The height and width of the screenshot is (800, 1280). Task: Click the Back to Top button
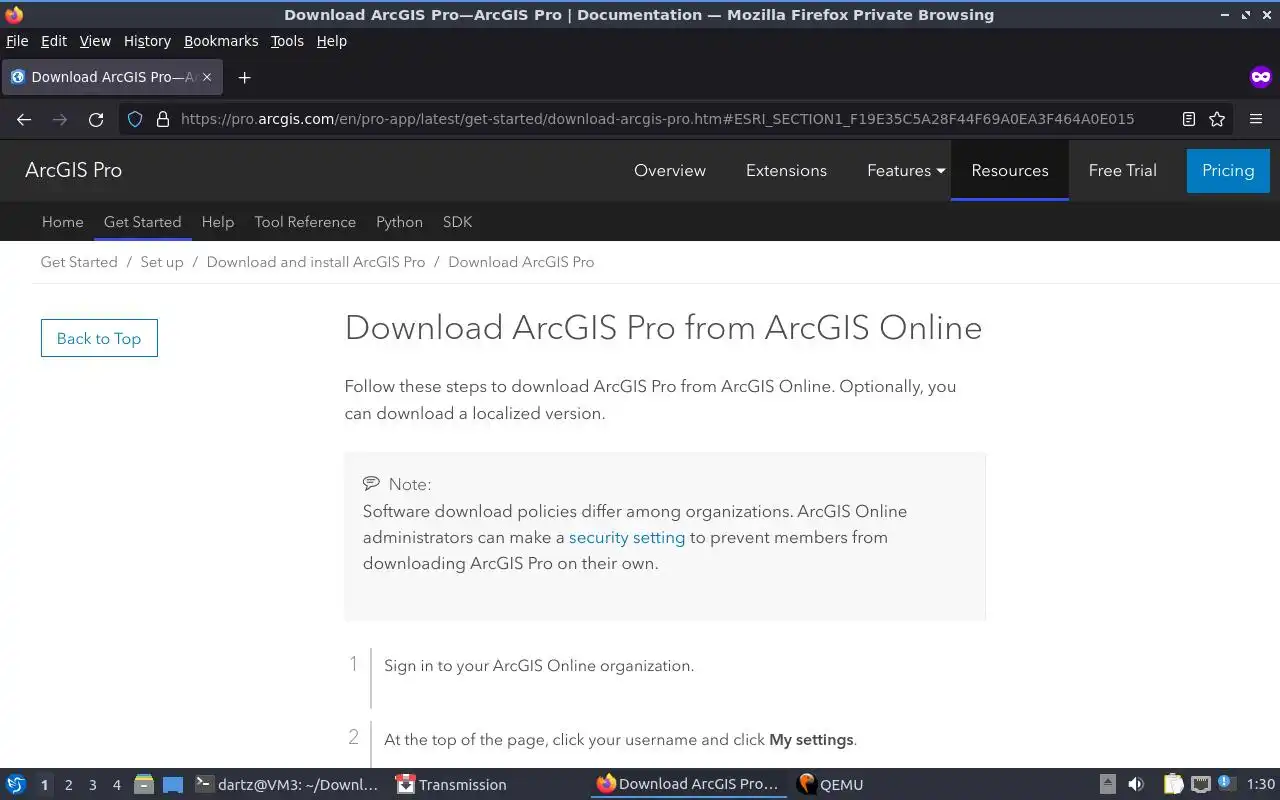(x=99, y=338)
